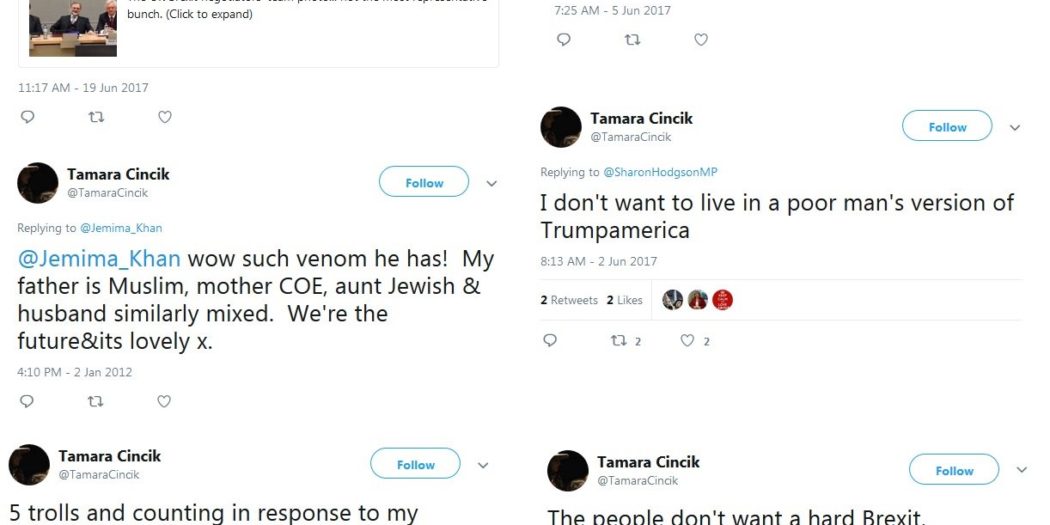Open options chevron on hard Brexit tweet
The height and width of the screenshot is (525, 1050).
[x=1021, y=470]
